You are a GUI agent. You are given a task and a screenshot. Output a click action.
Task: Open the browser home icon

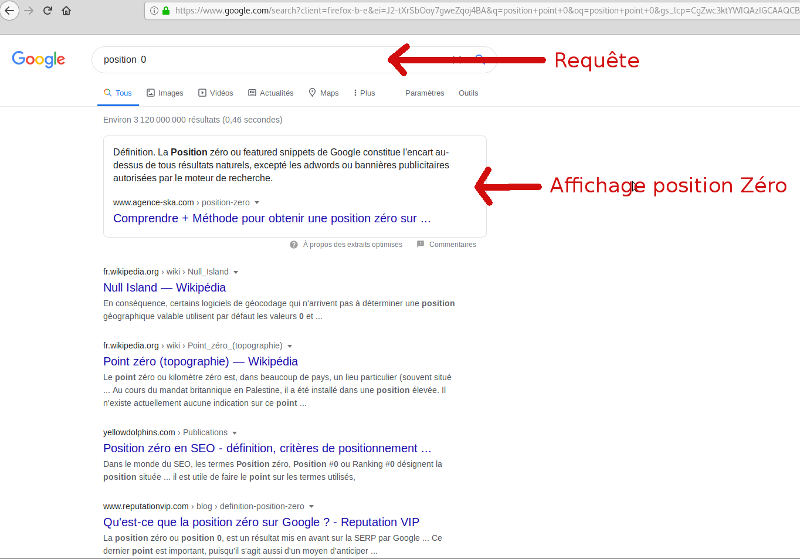point(66,10)
